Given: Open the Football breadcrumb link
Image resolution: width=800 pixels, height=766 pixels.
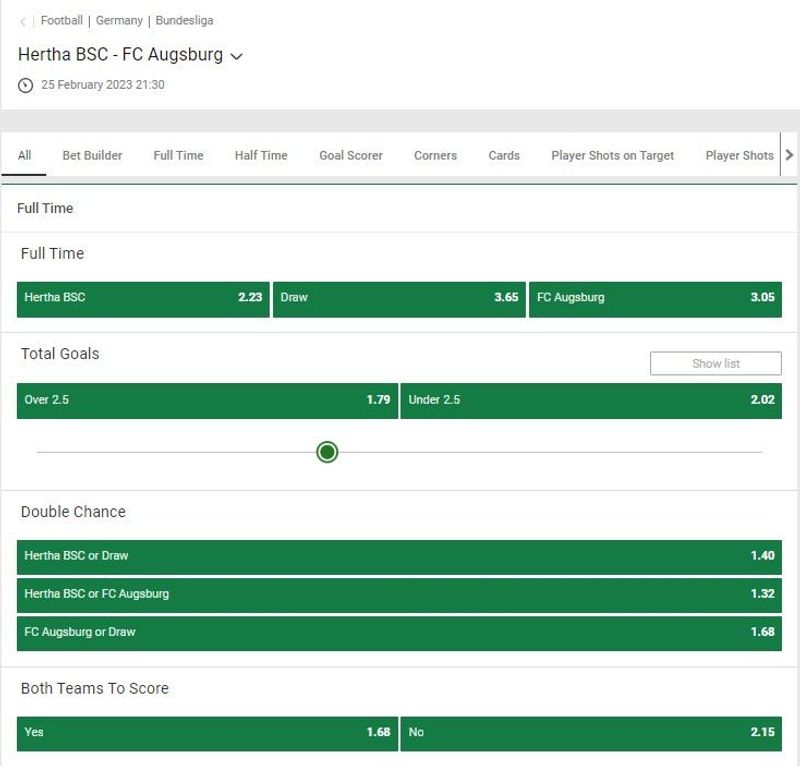Looking at the screenshot, I should 62,20.
